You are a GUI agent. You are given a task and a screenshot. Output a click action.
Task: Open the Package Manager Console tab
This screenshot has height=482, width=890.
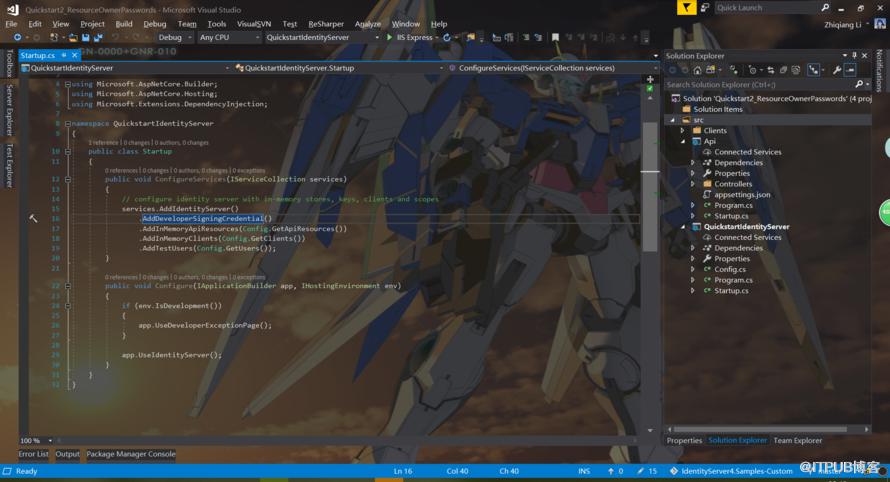coord(131,454)
